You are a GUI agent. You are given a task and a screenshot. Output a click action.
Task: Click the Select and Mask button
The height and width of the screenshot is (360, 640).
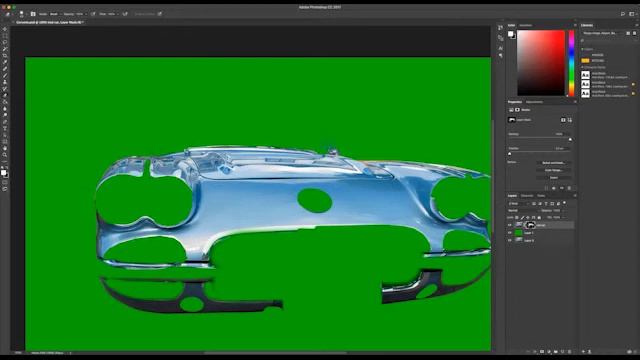(553, 162)
